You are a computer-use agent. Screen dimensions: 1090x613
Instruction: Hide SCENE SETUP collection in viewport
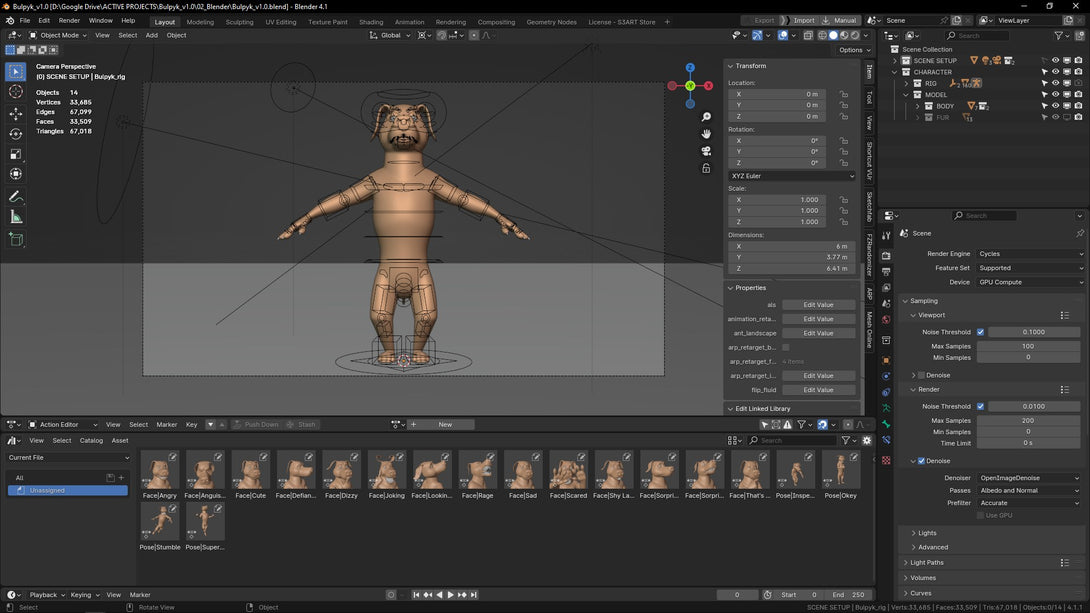1055,60
